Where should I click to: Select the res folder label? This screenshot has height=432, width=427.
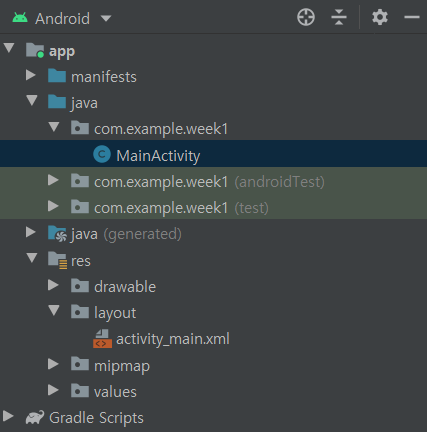point(81,261)
